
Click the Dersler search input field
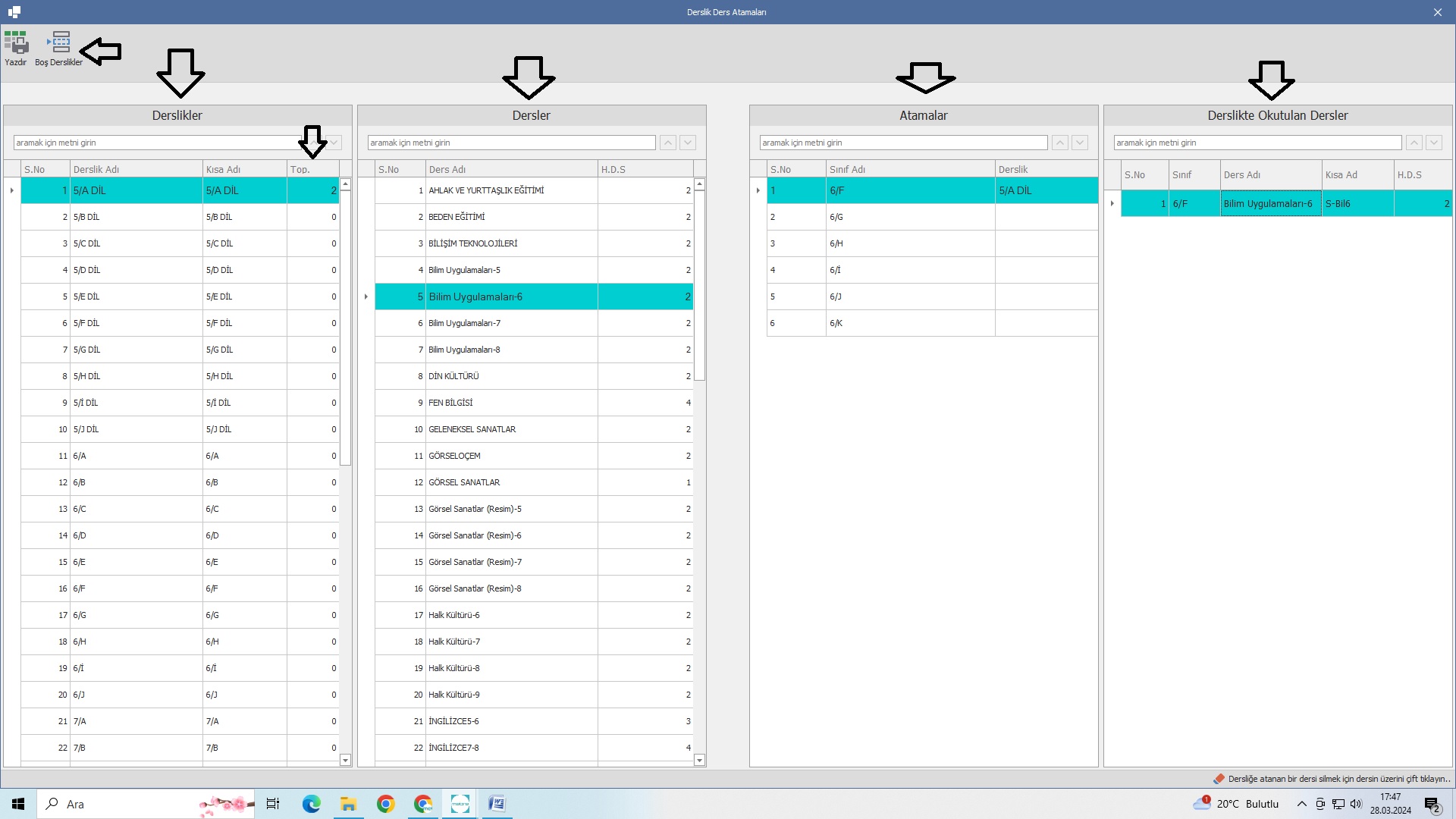512,143
